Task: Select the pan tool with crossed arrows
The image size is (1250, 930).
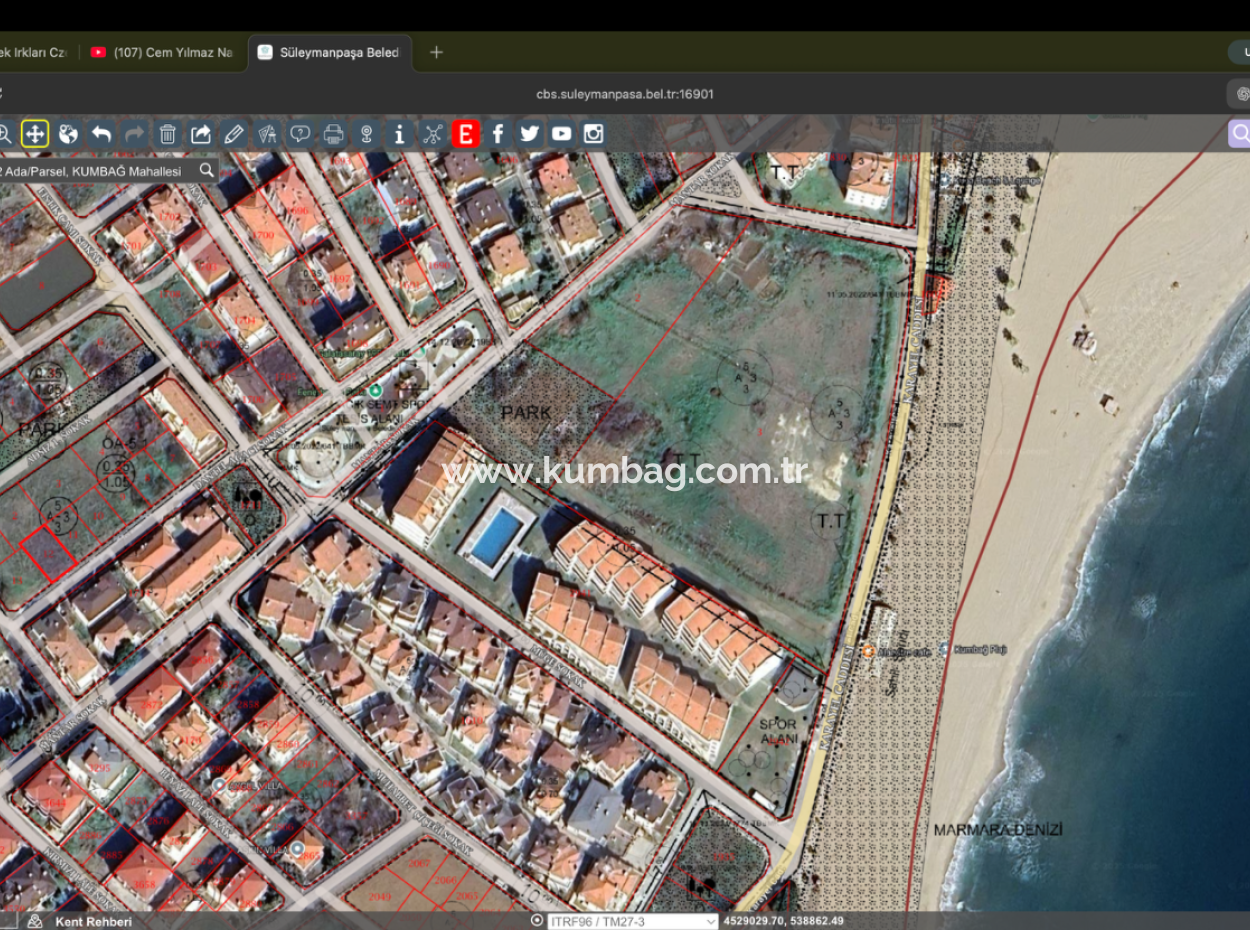Action: coord(34,133)
